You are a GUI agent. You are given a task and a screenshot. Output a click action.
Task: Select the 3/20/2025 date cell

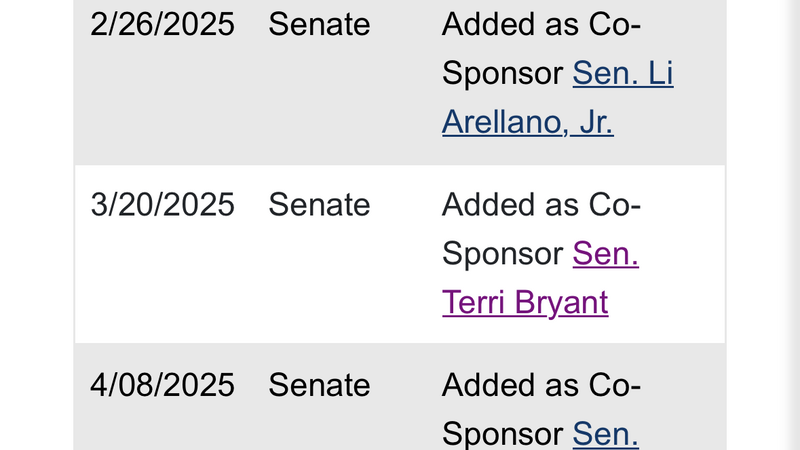tap(162, 205)
